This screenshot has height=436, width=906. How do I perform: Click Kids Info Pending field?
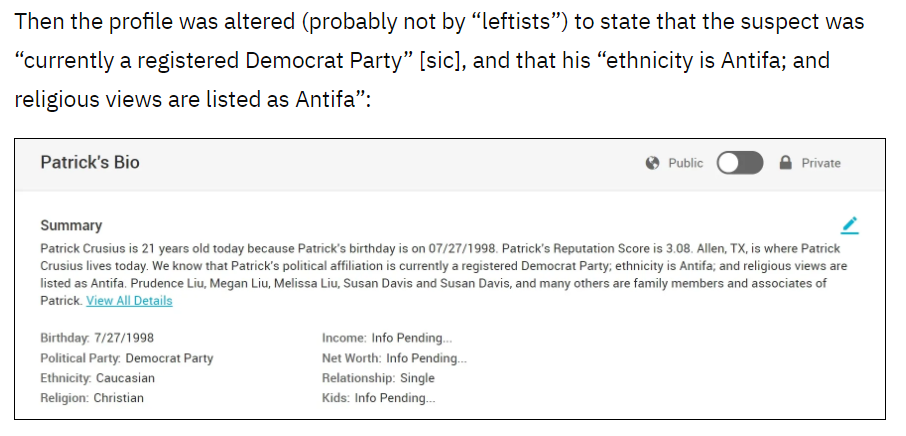[x=378, y=398]
